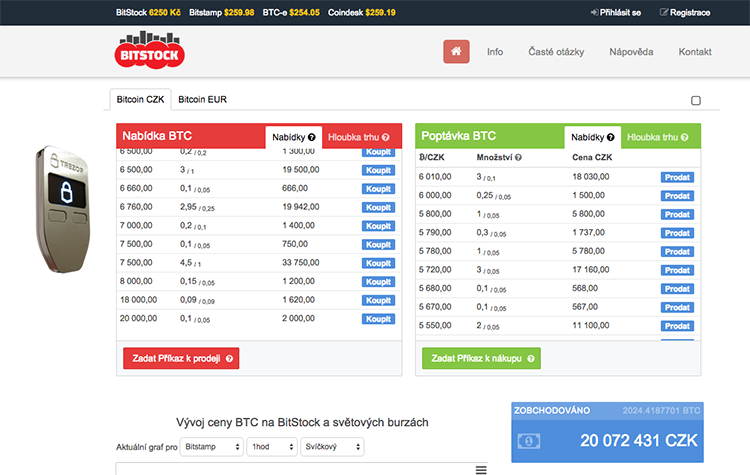The image size is (750, 475).
Task: Open the chart hamburger menu icon
Action: coord(480,469)
